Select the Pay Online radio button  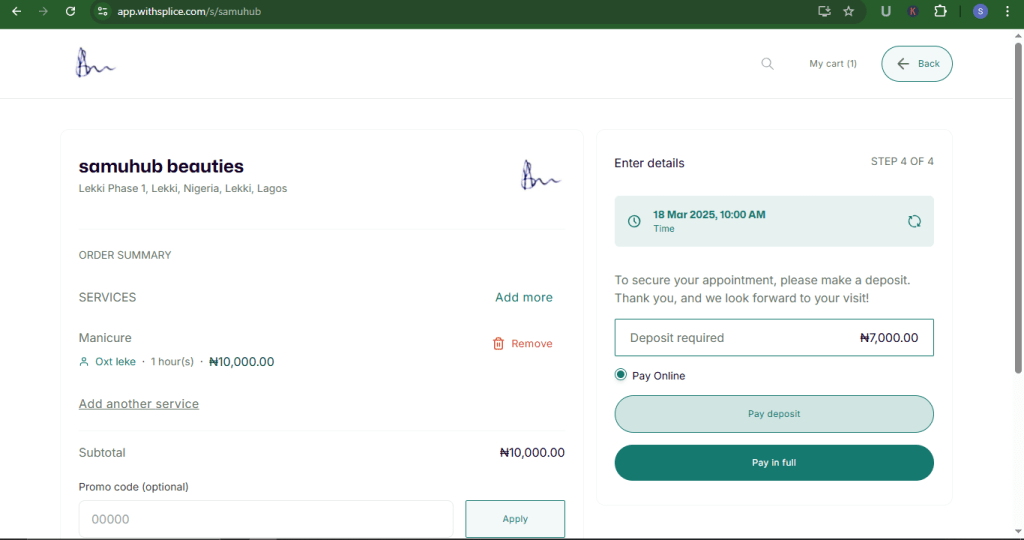[620, 375]
